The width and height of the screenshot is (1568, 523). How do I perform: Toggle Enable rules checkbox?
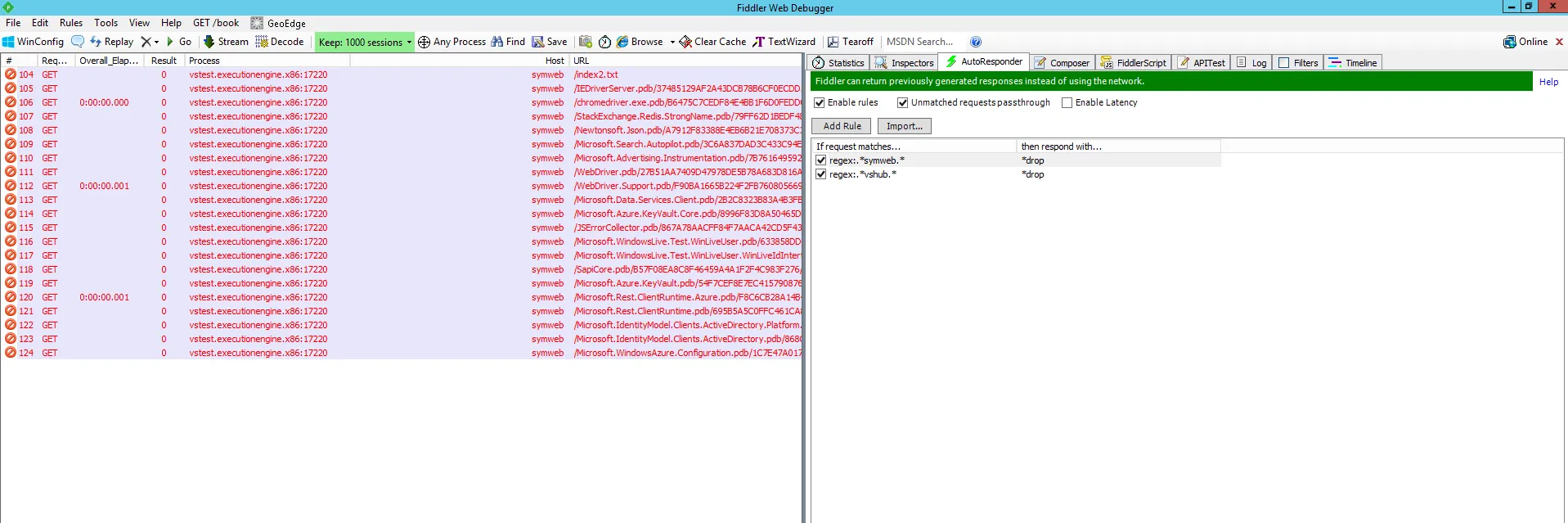click(820, 103)
